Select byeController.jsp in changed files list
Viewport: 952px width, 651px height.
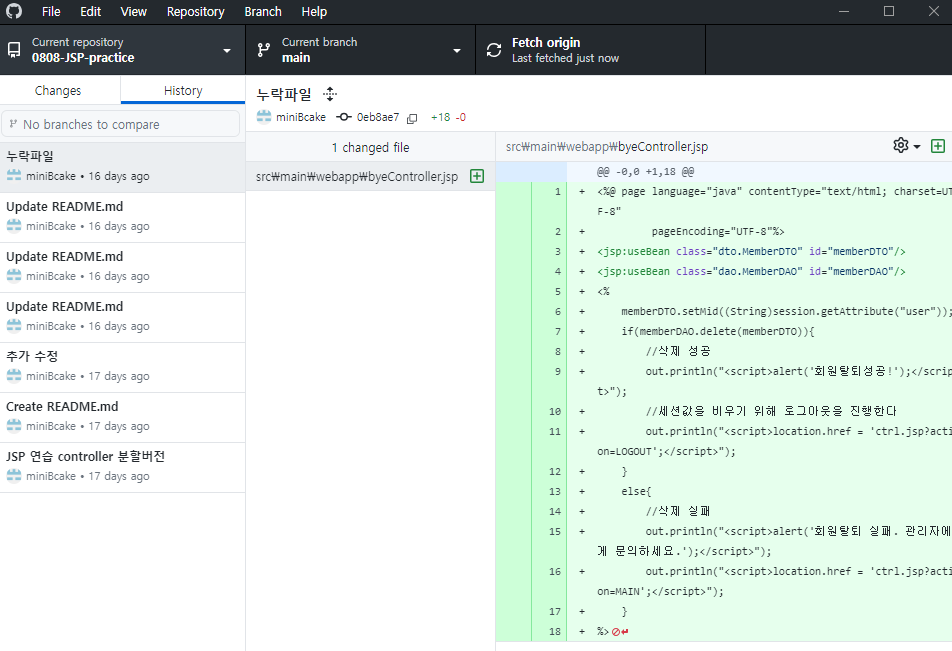point(370,177)
